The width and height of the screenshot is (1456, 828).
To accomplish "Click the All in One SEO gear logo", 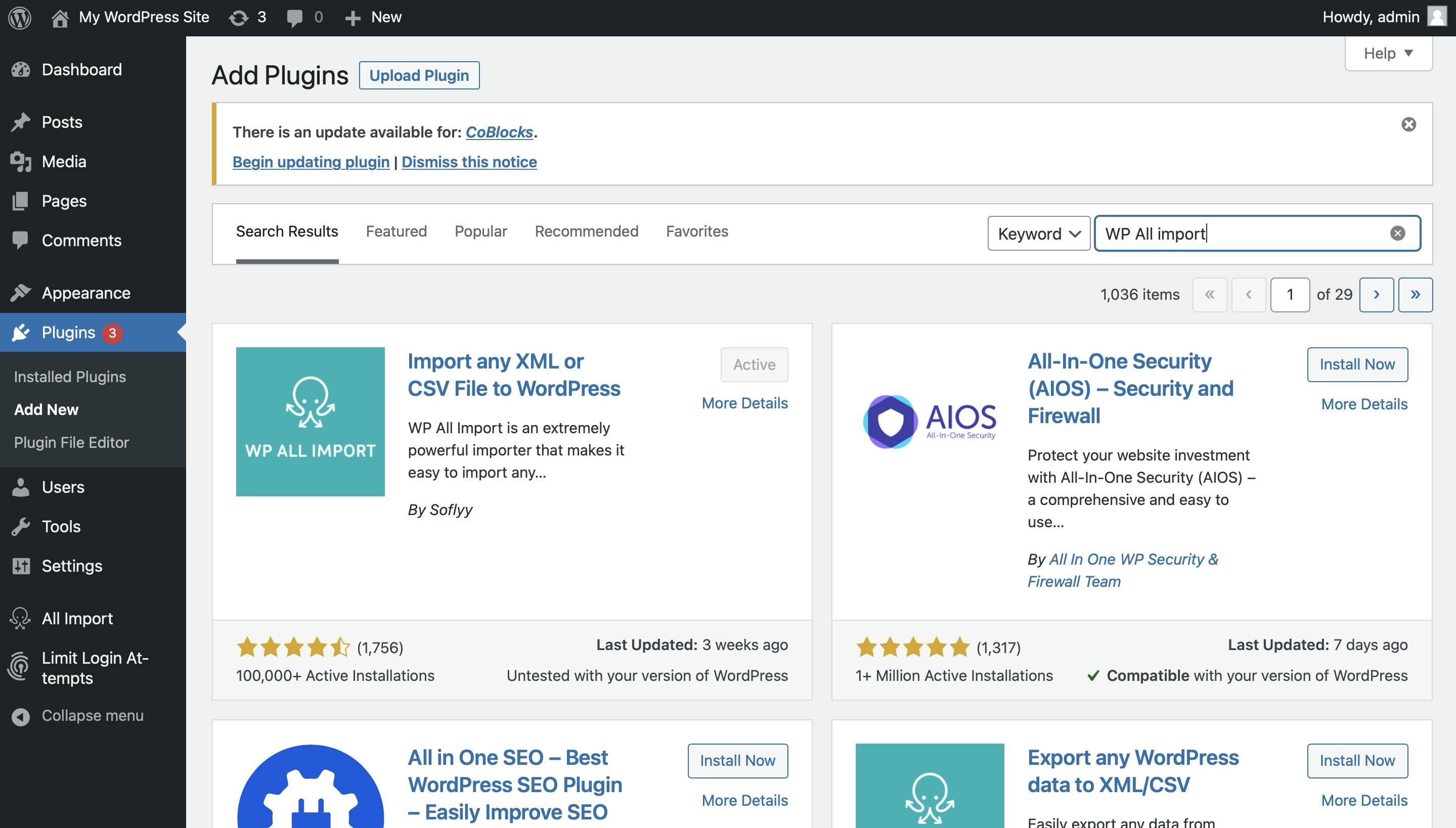I will point(311,786).
